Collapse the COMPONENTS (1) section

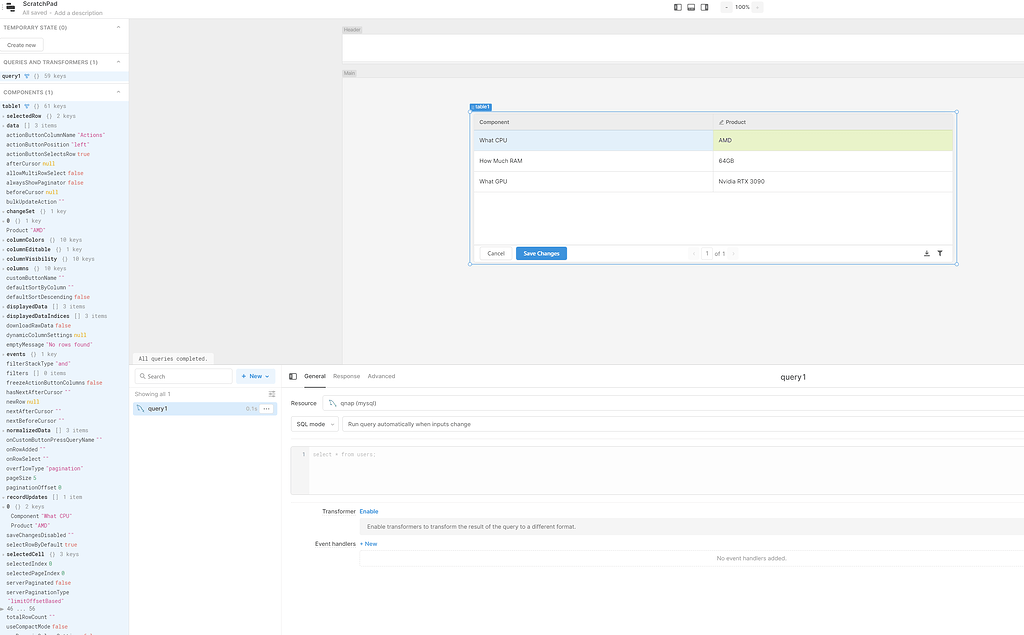[x=117, y=91]
